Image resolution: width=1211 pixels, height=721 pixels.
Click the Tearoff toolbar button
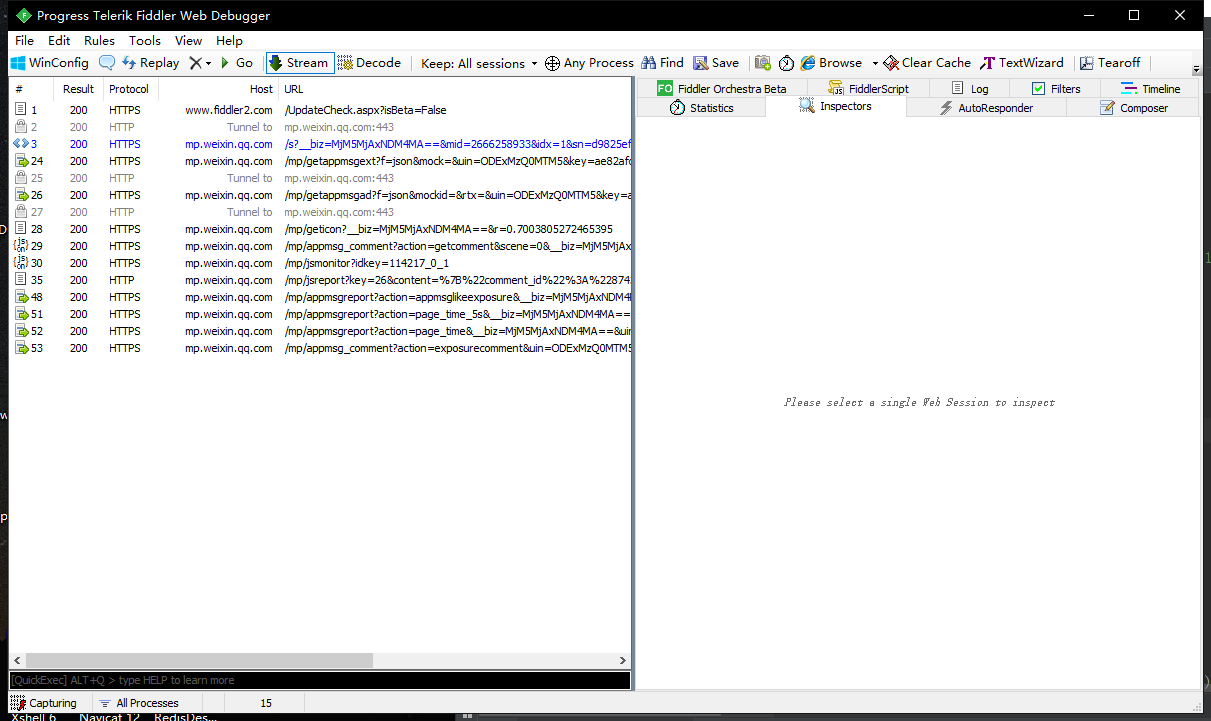1109,63
